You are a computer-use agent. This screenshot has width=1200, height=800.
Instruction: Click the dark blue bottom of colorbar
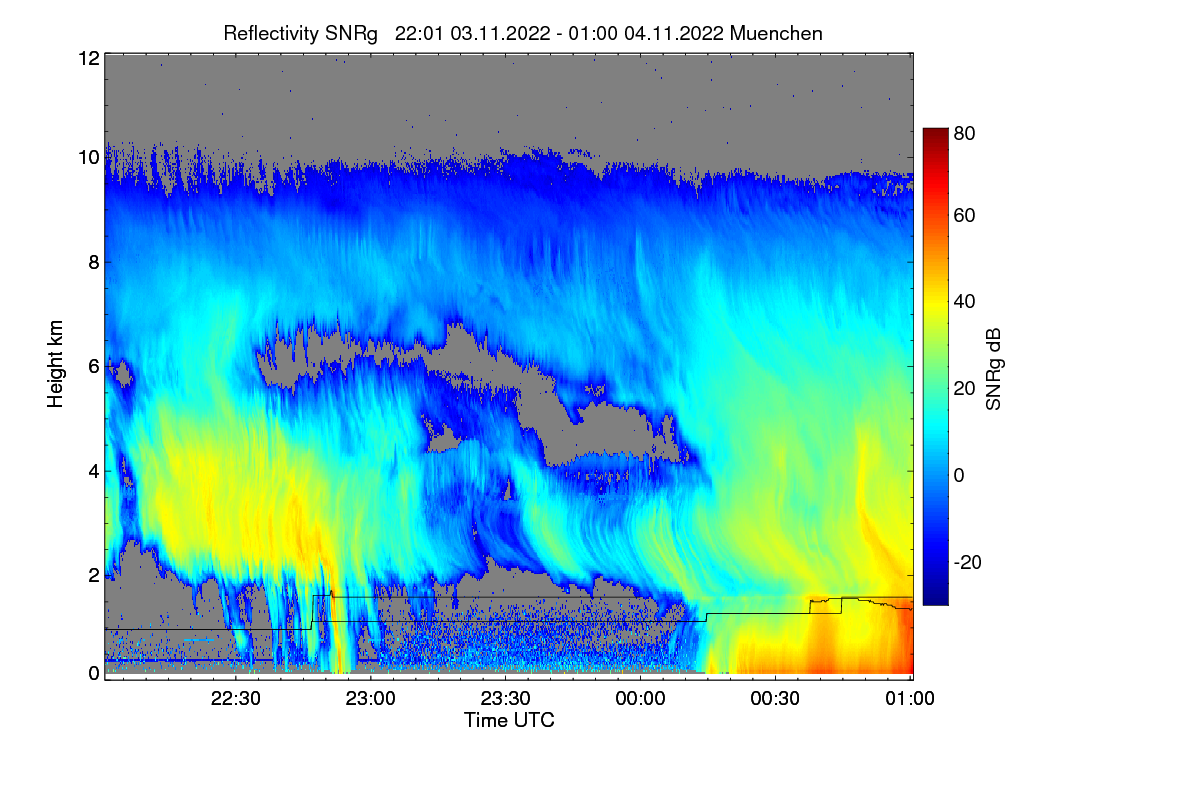click(934, 598)
